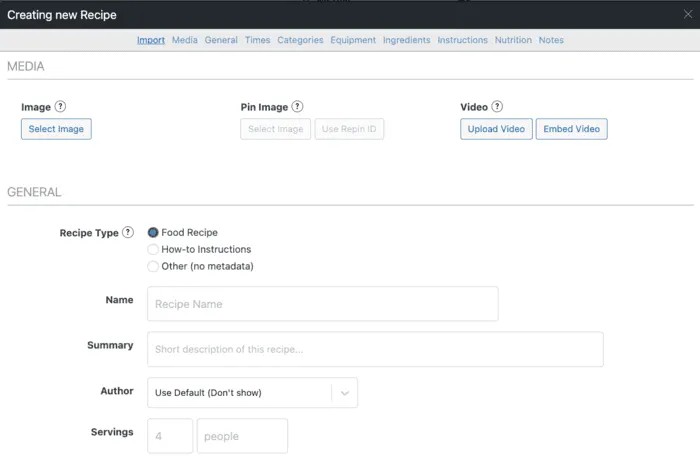The image size is (700, 457).
Task: Open the Categories section
Action: point(300,40)
